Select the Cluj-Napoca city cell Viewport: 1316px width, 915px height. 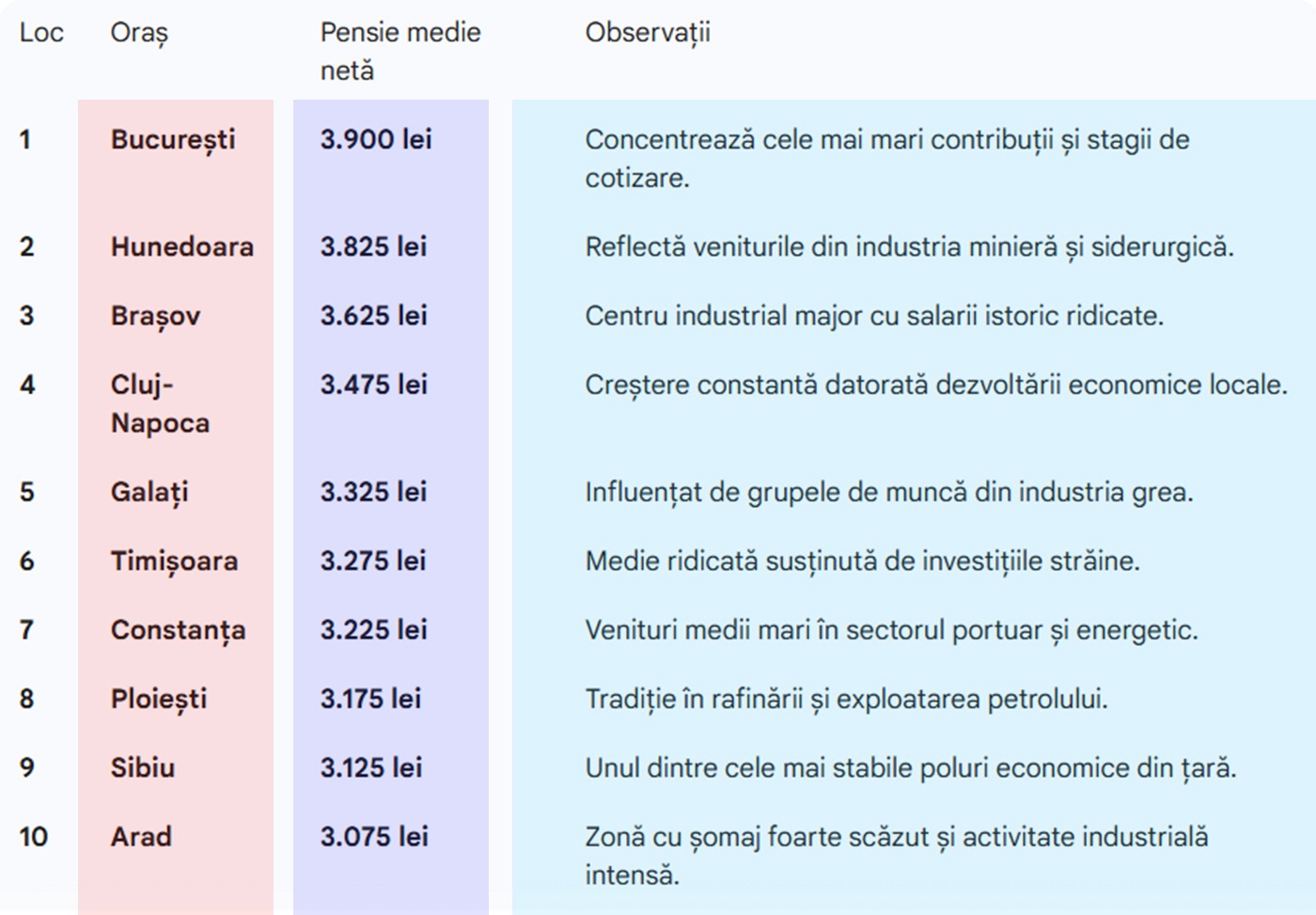160,403
